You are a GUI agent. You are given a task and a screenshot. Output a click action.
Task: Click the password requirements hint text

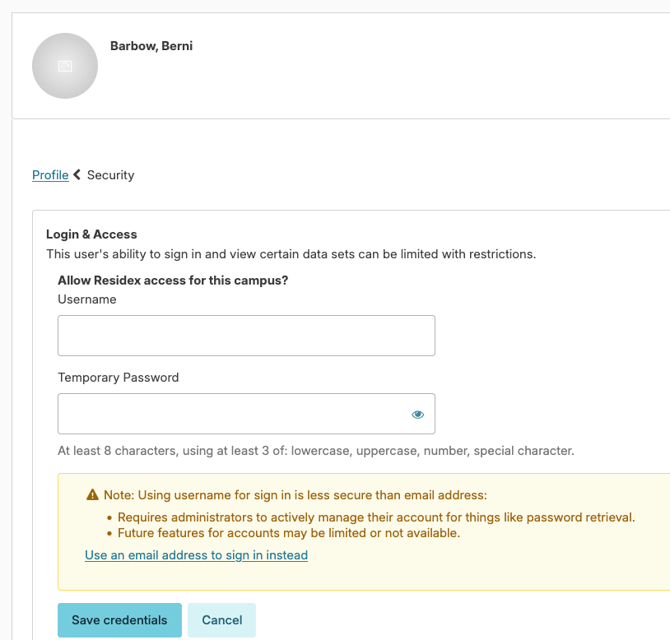316,450
